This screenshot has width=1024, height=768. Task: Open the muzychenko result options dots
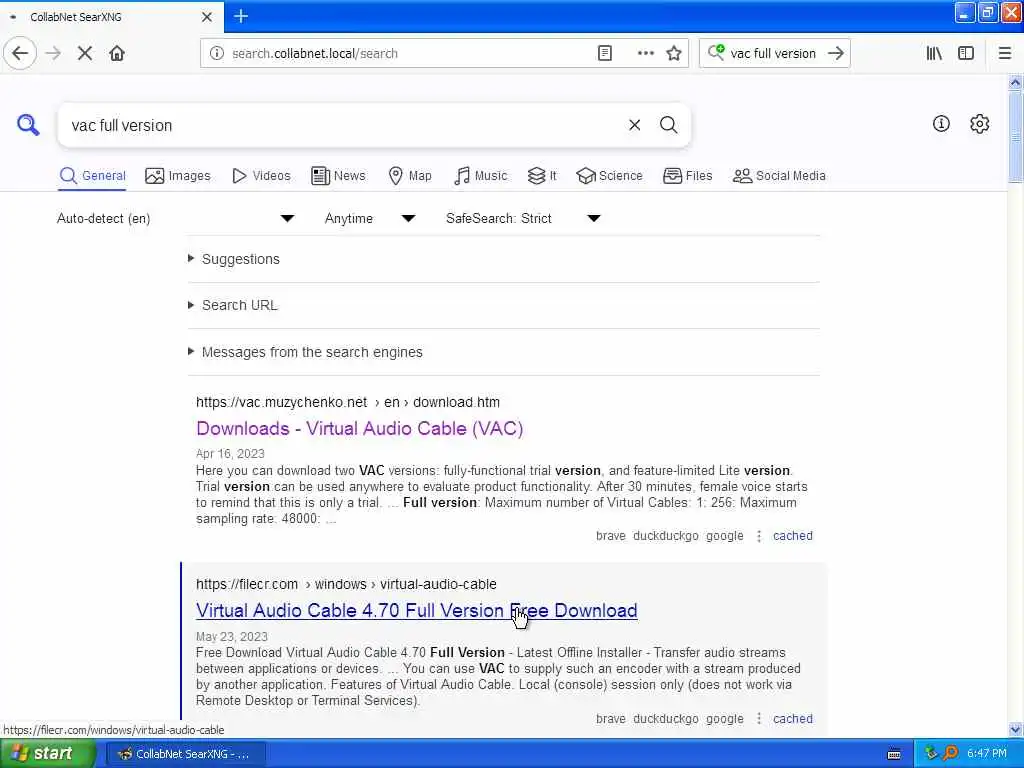tap(758, 536)
